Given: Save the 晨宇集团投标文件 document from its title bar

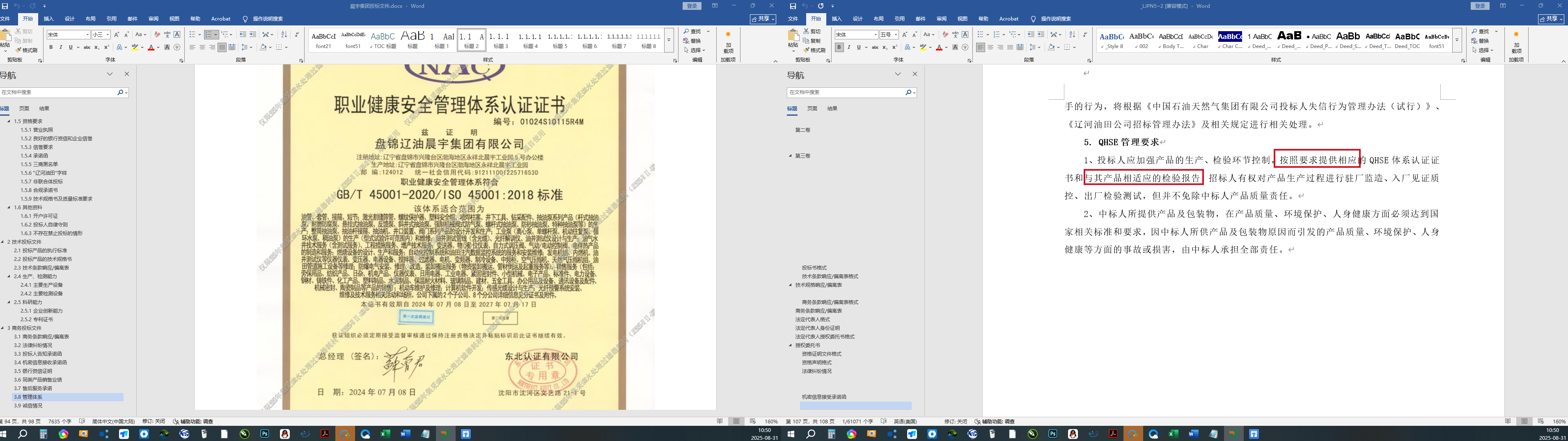Looking at the screenshot, I should click(x=5, y=6).
